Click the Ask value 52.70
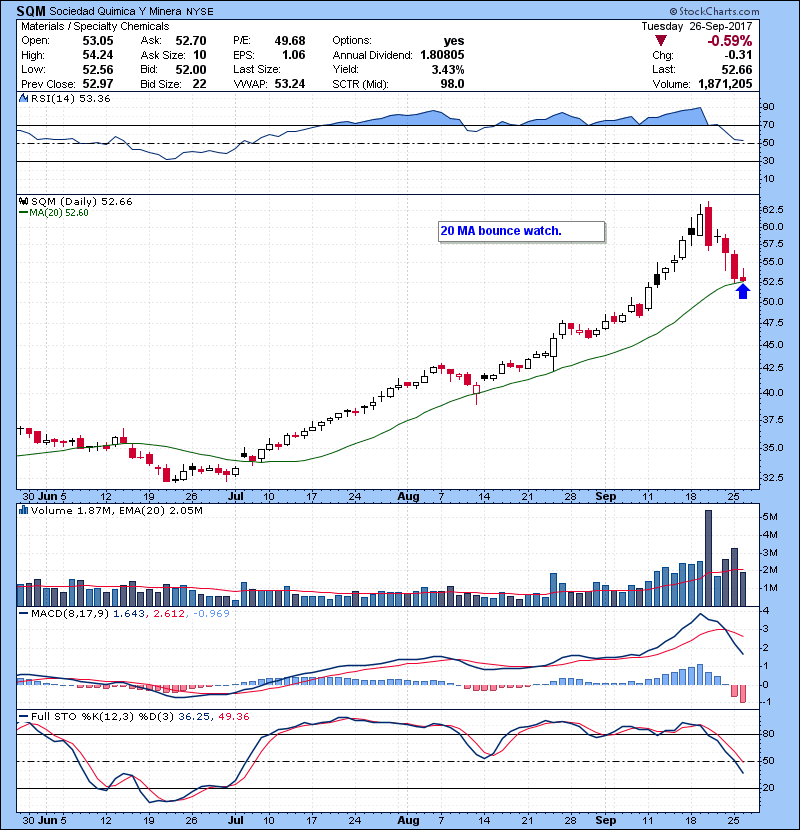800x830 pixels. click(191, 41)
